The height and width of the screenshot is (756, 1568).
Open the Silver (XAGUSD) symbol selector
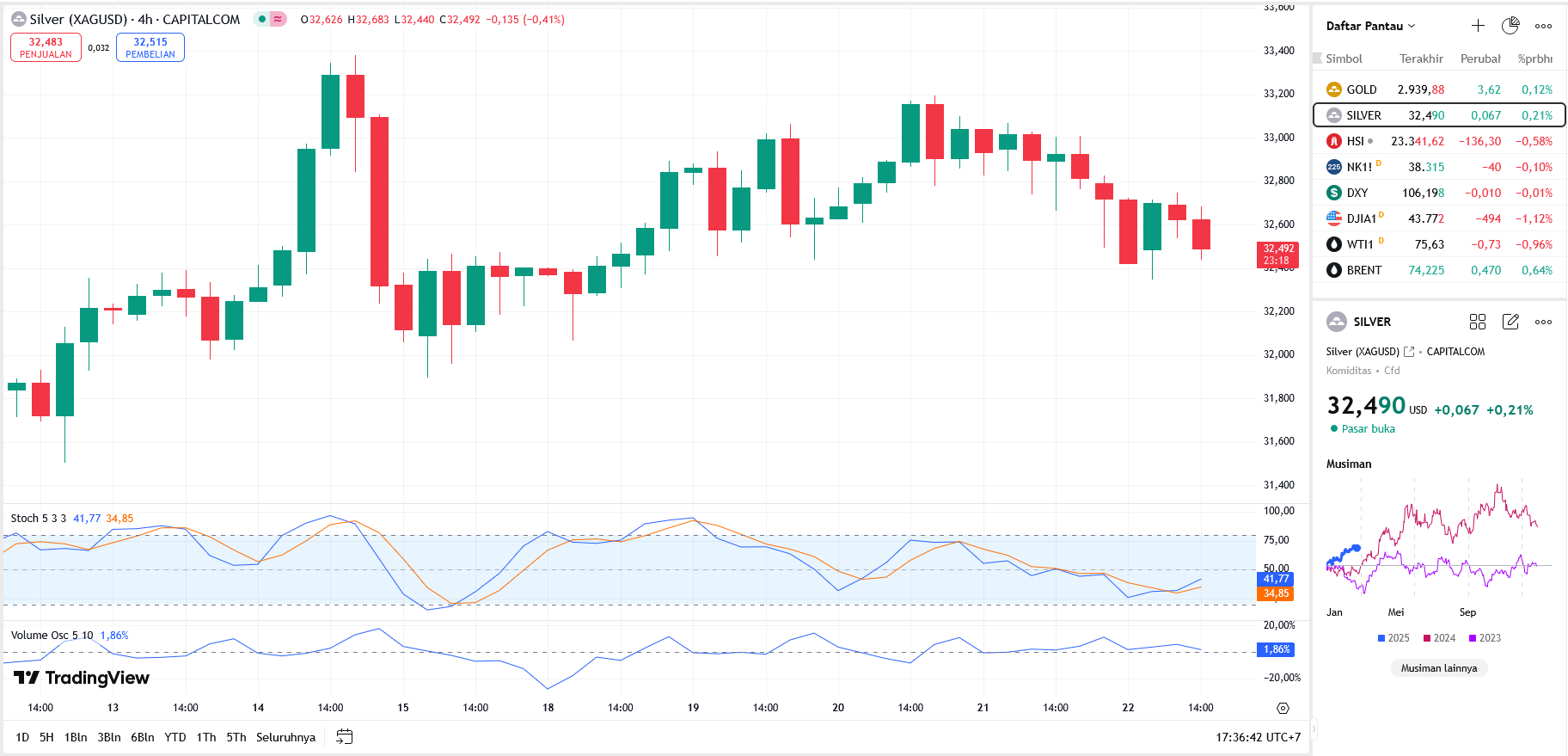(x=78, y=19)
